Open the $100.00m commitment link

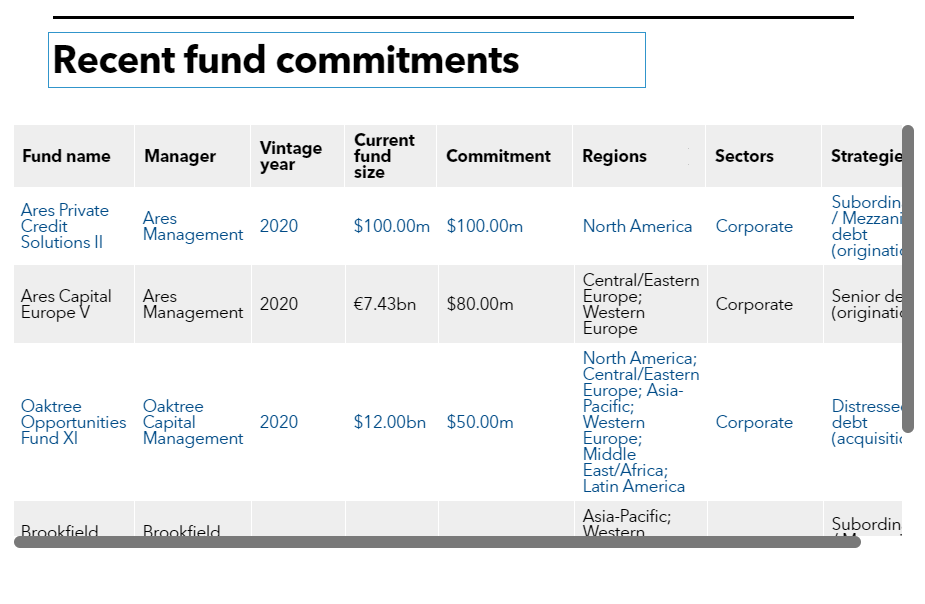click(x=484, y=226)
